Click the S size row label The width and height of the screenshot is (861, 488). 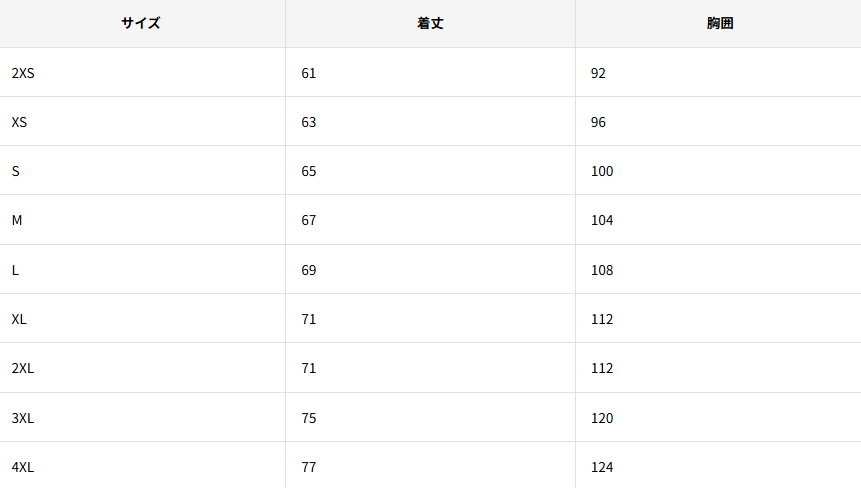pos(16,171)
